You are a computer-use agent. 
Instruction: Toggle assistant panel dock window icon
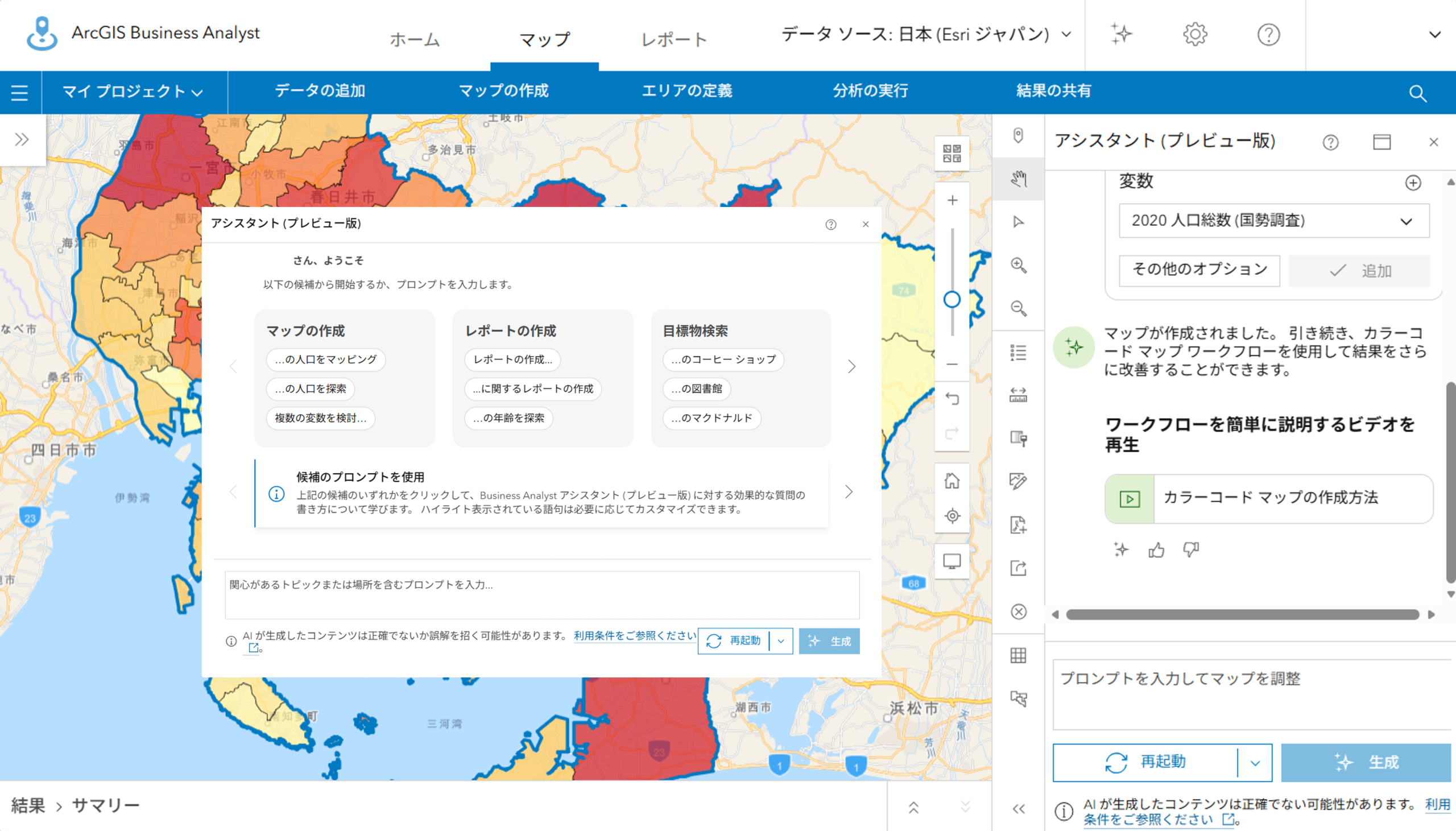tap(1381, 142)
